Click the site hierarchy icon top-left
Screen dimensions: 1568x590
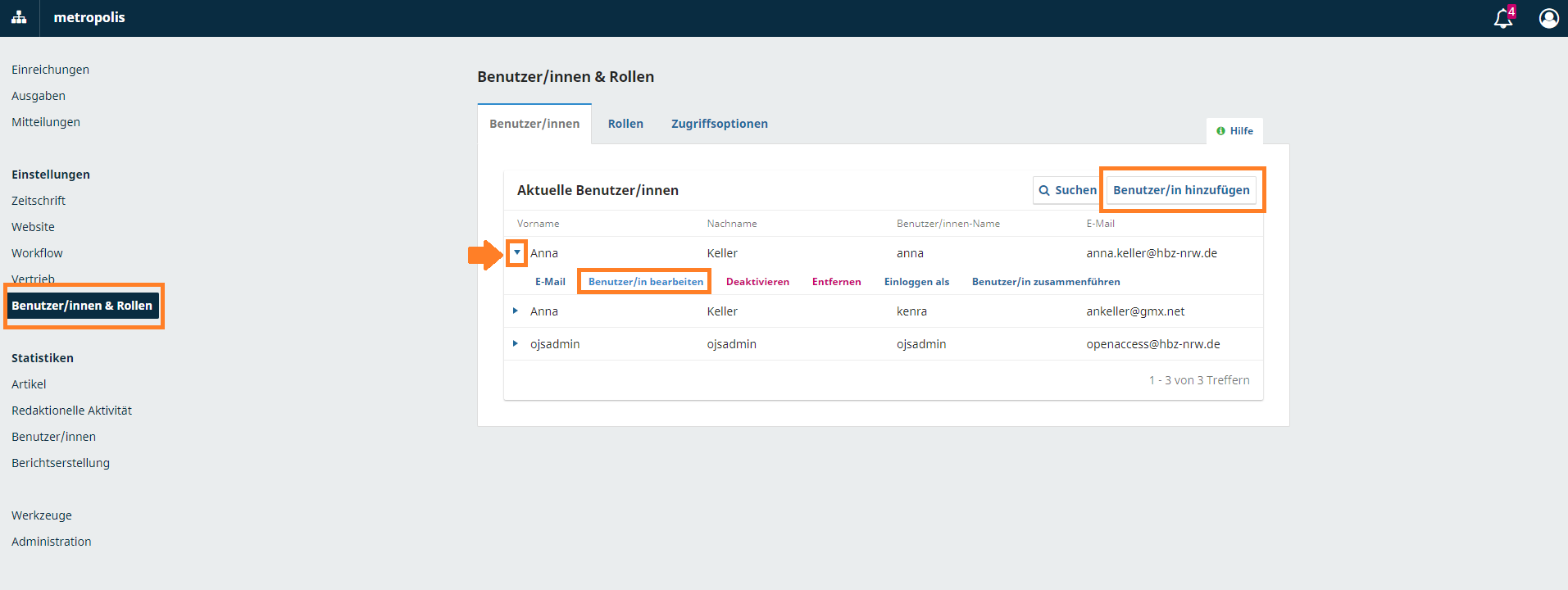pos(19,17)
